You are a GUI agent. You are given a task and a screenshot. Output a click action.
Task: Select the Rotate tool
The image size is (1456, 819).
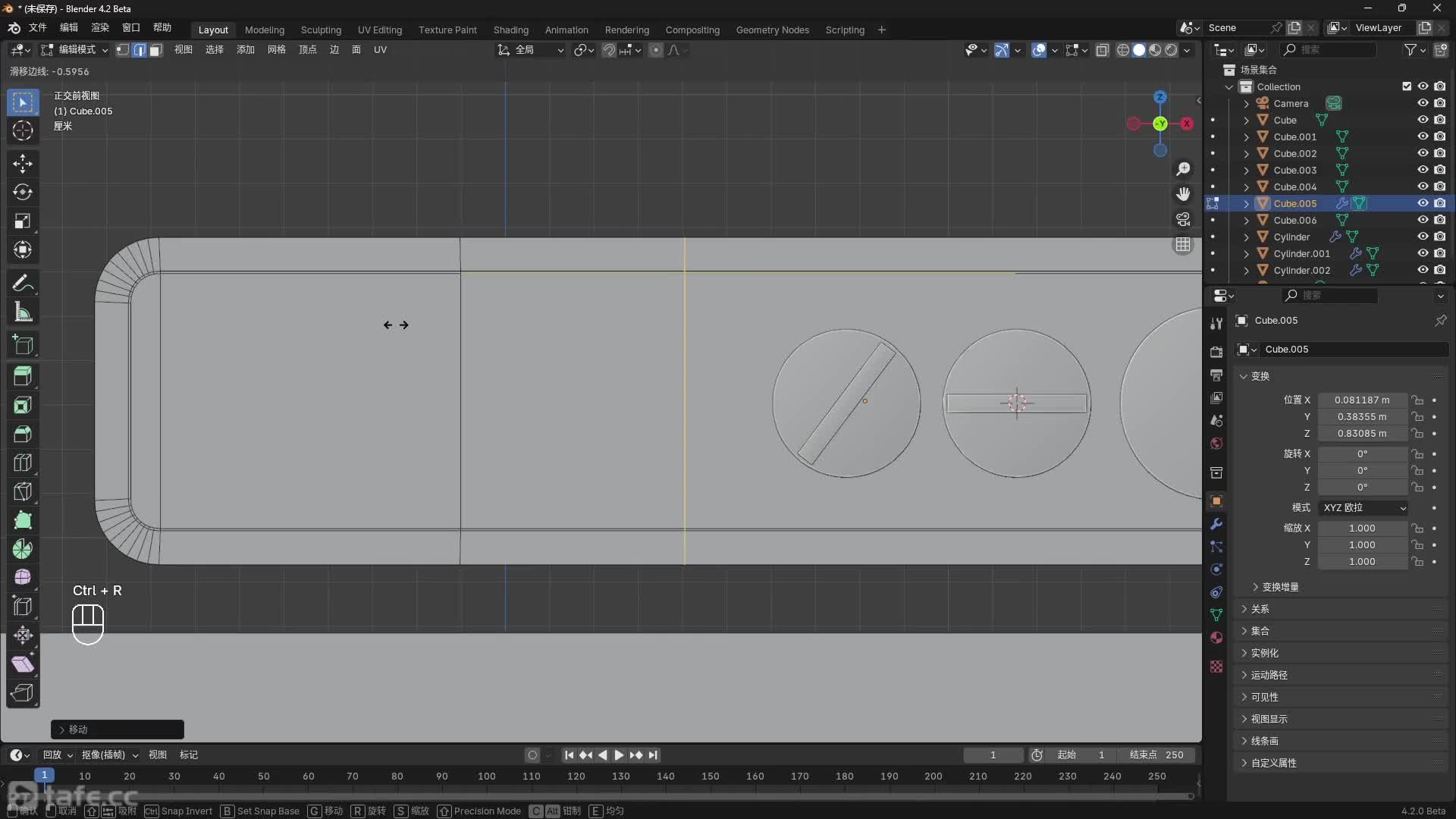coord(23,193)
